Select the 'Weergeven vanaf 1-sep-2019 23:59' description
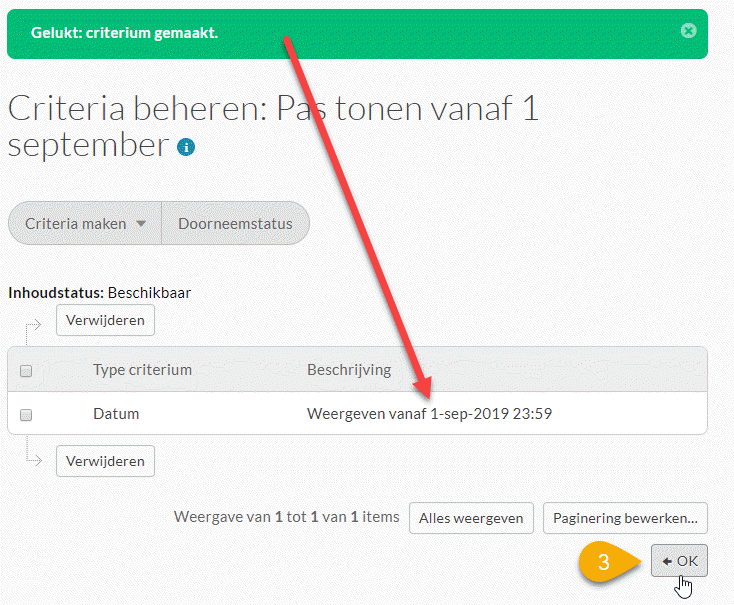The image size is (734, 605). point(429,414)
